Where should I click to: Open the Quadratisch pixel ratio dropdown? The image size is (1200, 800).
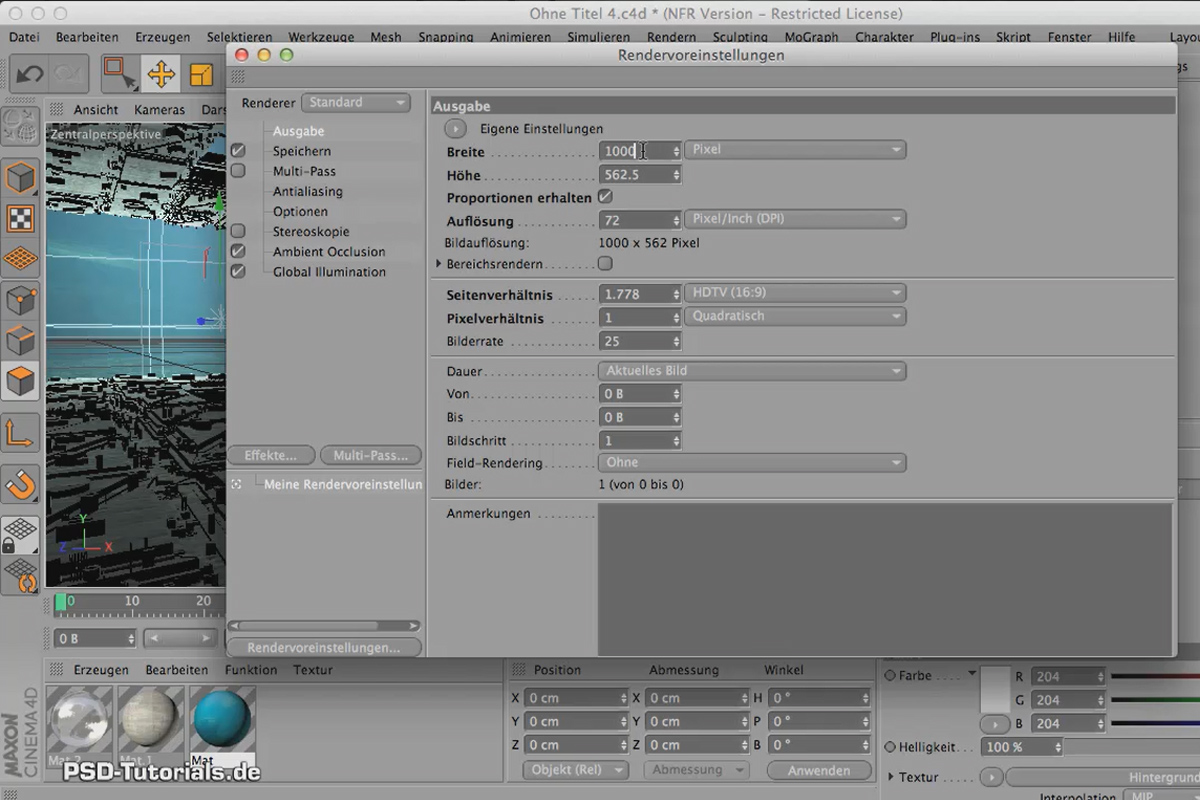tap(796, 317)
